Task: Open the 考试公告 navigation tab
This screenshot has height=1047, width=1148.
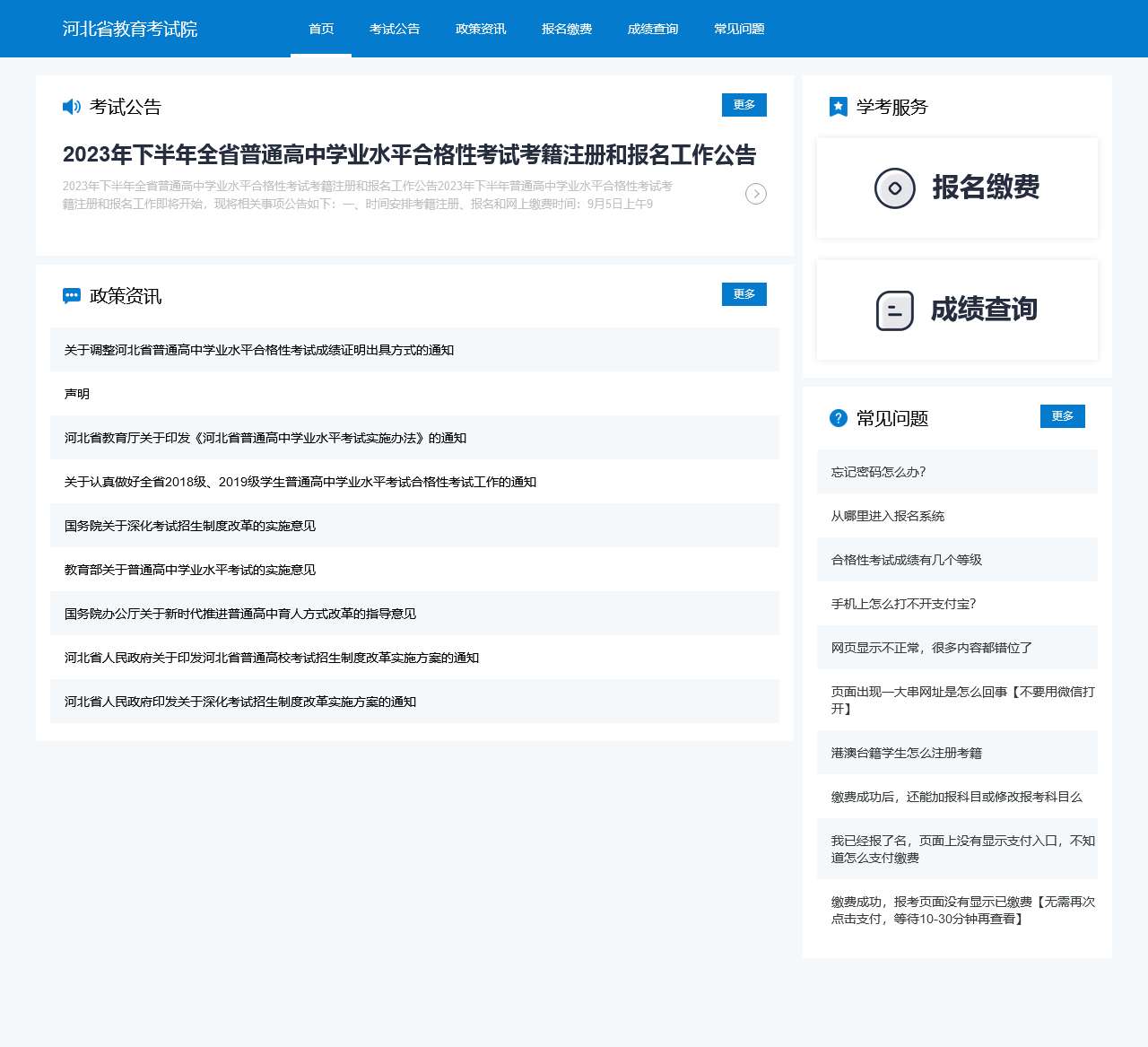Action: [395, 29]
